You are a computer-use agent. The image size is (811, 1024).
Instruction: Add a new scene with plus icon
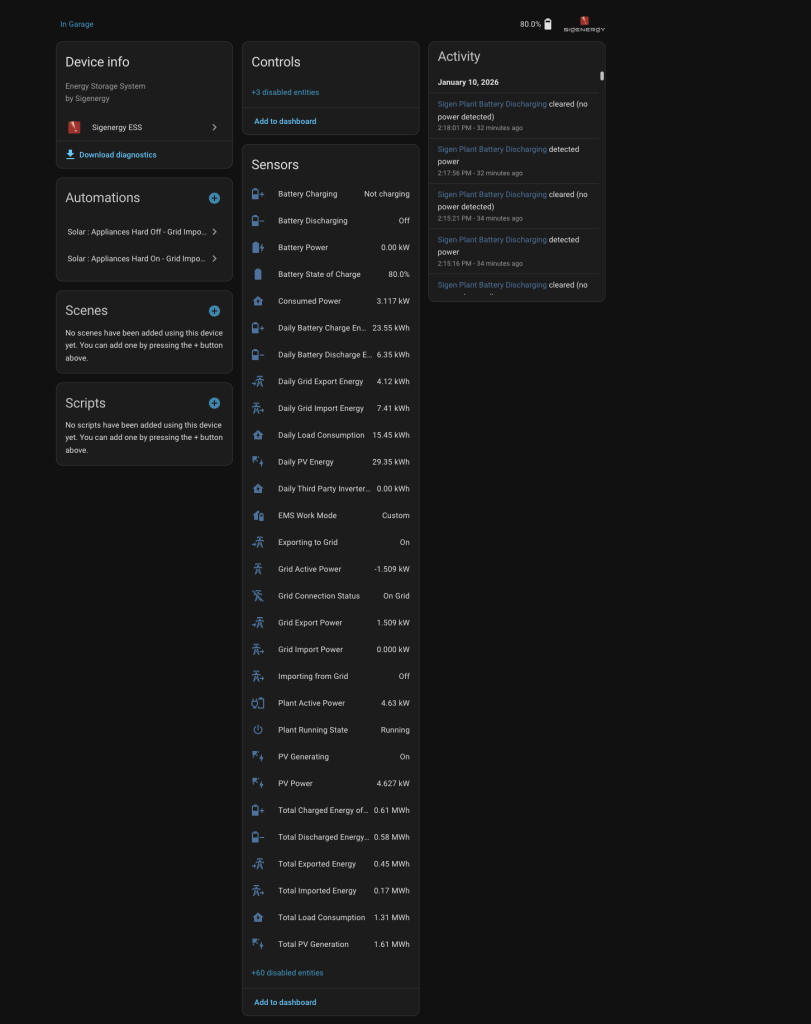pyautogui.click(x=214, y=311)
